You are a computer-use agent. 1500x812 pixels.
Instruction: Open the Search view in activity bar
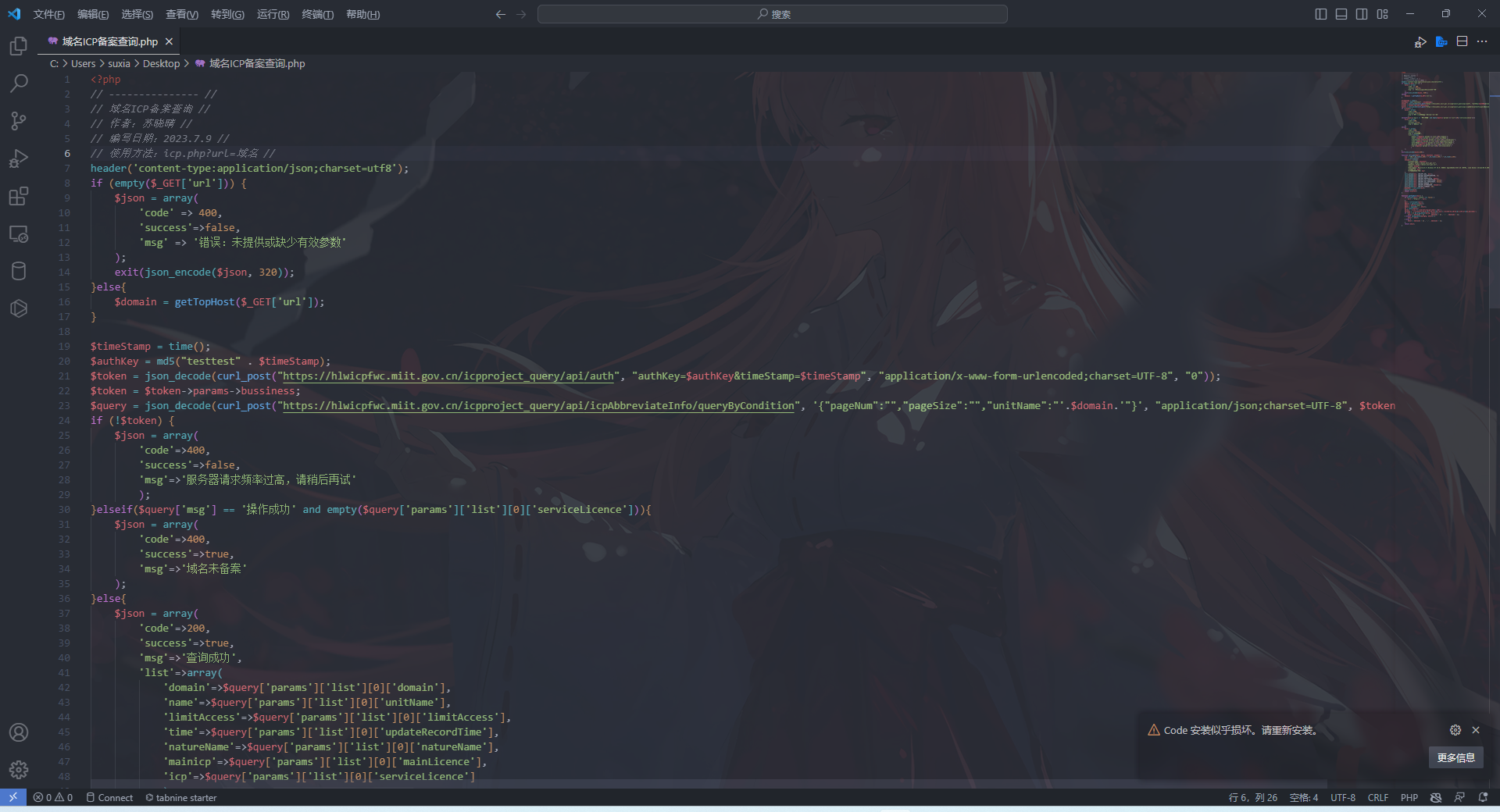tap(19, 84)
